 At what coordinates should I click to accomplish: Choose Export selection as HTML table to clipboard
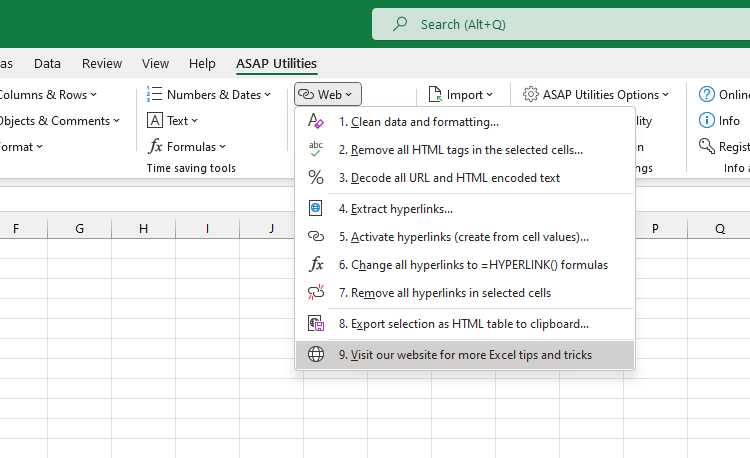coord(464,324)
